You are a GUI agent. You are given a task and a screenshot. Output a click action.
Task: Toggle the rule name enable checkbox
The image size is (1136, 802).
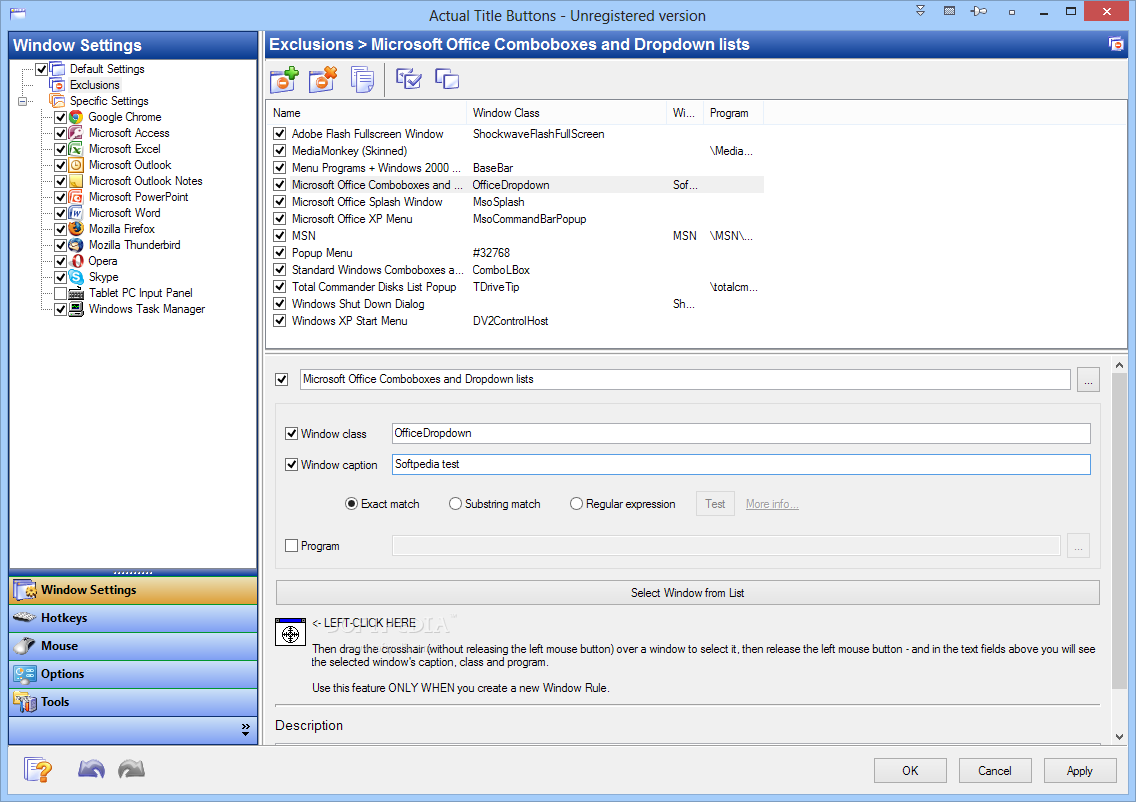click(x=282, y=379)
